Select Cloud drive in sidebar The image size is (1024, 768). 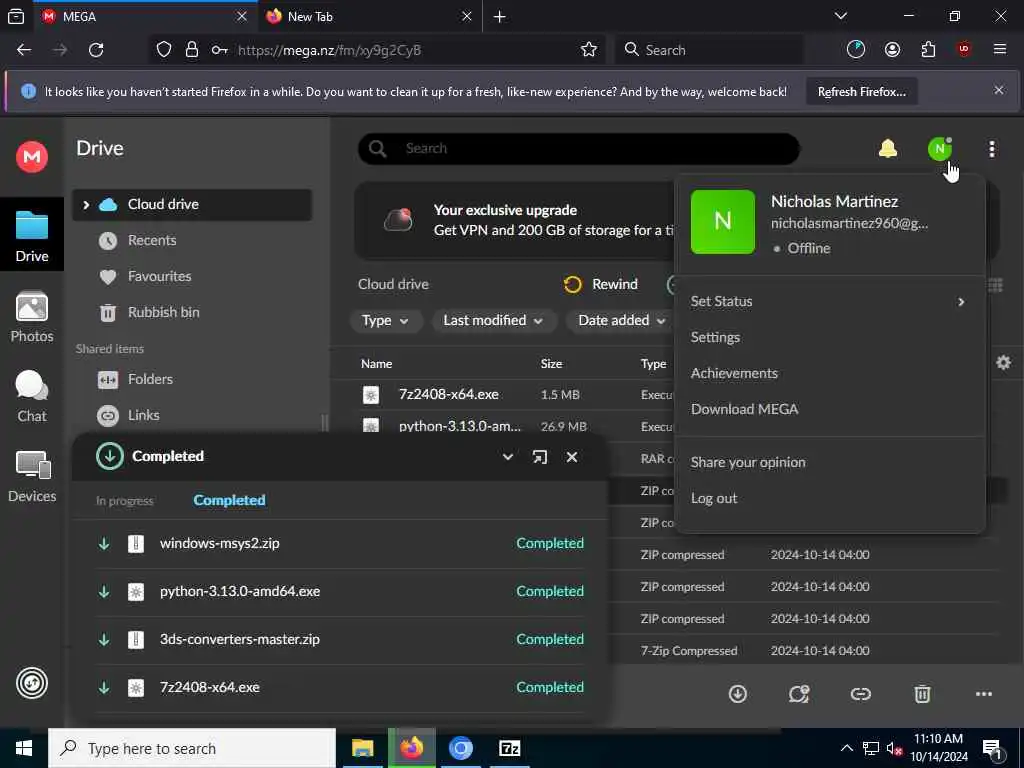(192, 205)
